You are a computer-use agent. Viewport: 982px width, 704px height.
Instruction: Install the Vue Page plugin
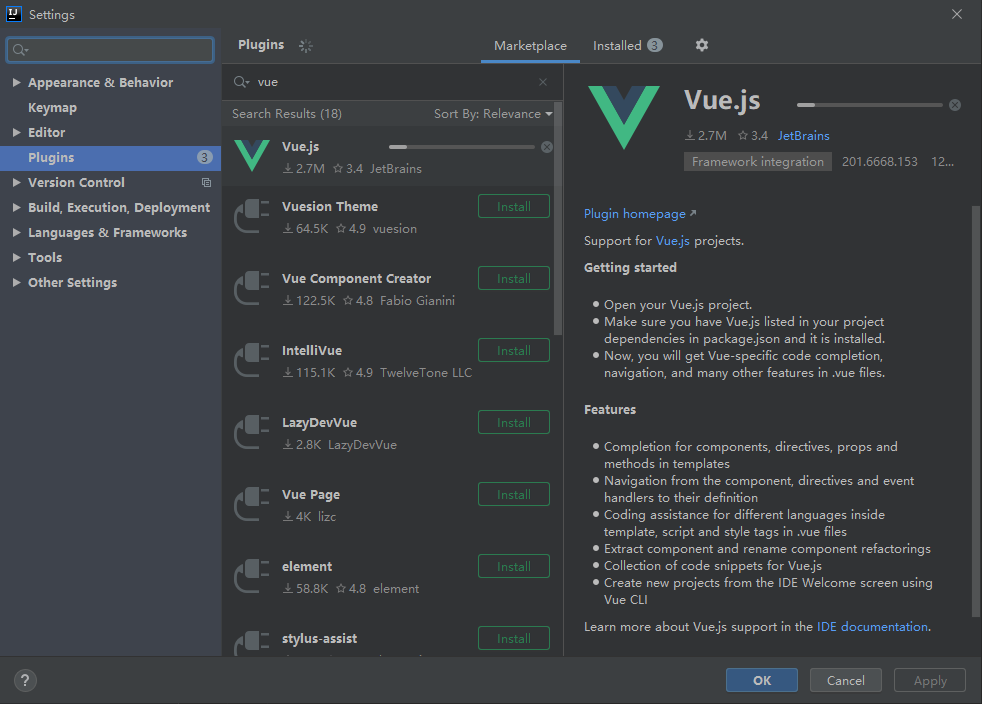click(514, 495)
